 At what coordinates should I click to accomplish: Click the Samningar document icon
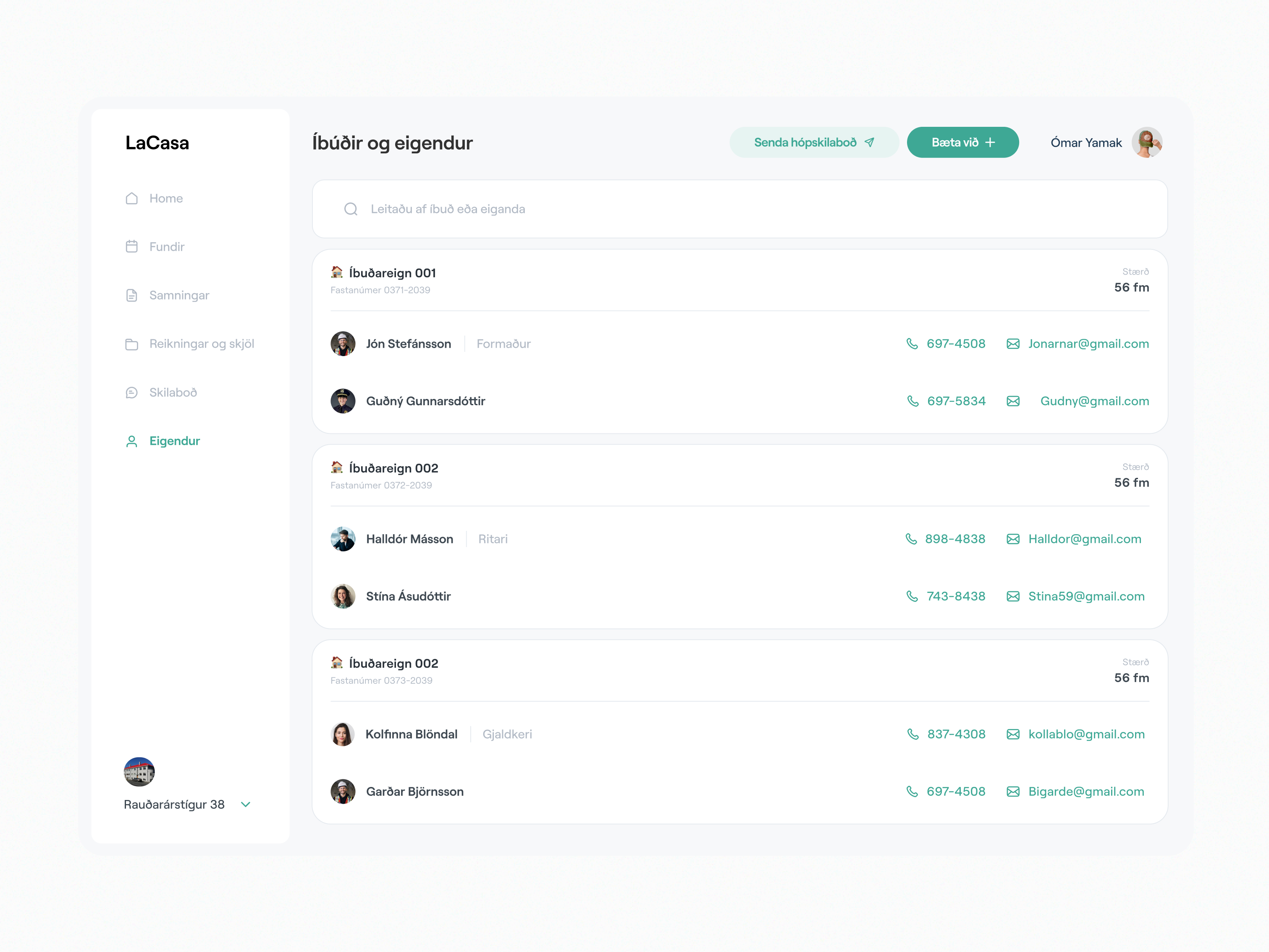(131, 295)
